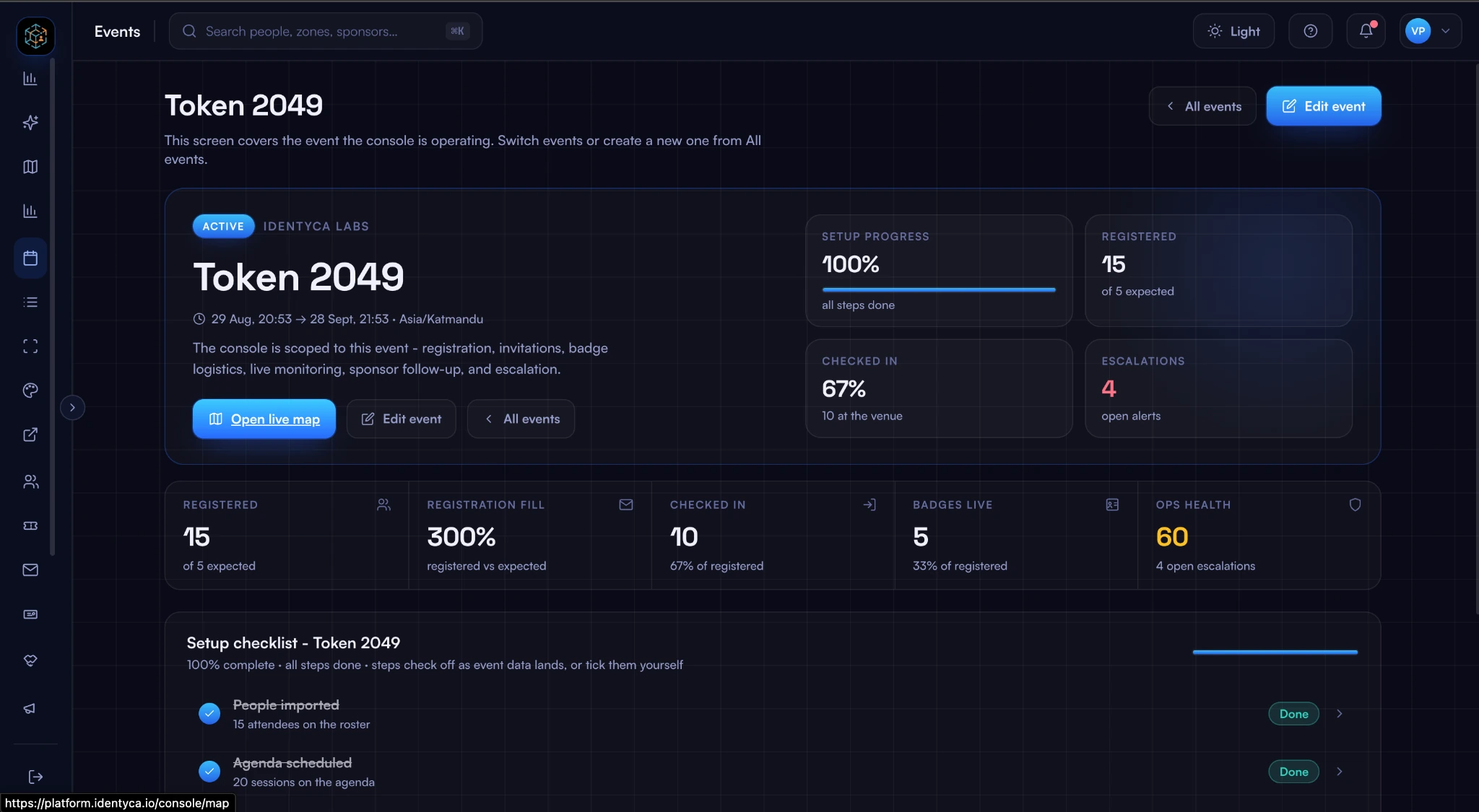Click the people icon in the Registered card

click(383, 505)
